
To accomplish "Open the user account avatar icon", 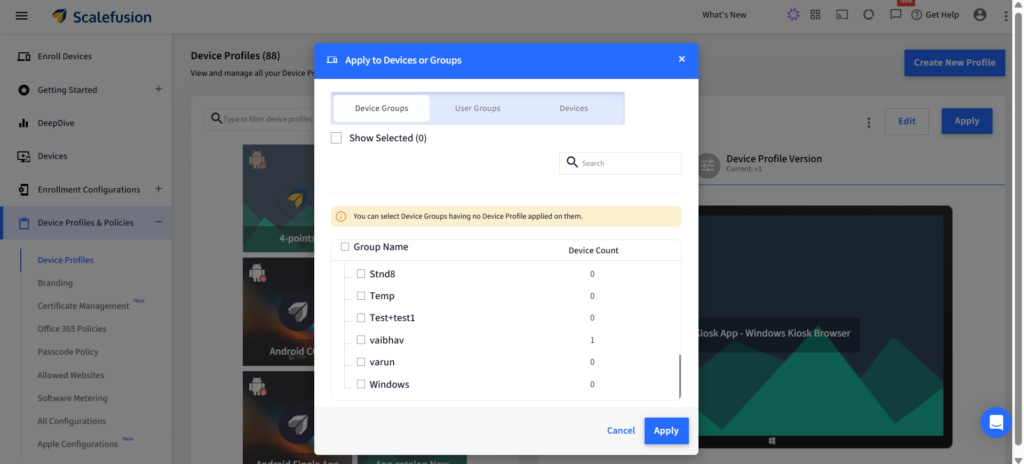I will [x=980, y=14].
